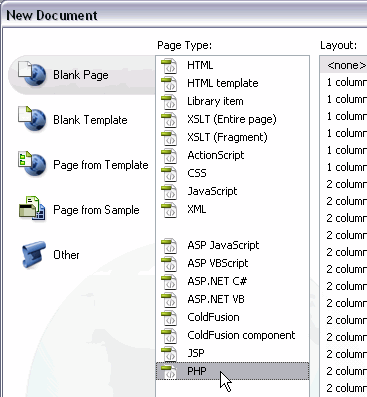Select the Blank Page category
This screenshot has width=367, height=397.
81,75
